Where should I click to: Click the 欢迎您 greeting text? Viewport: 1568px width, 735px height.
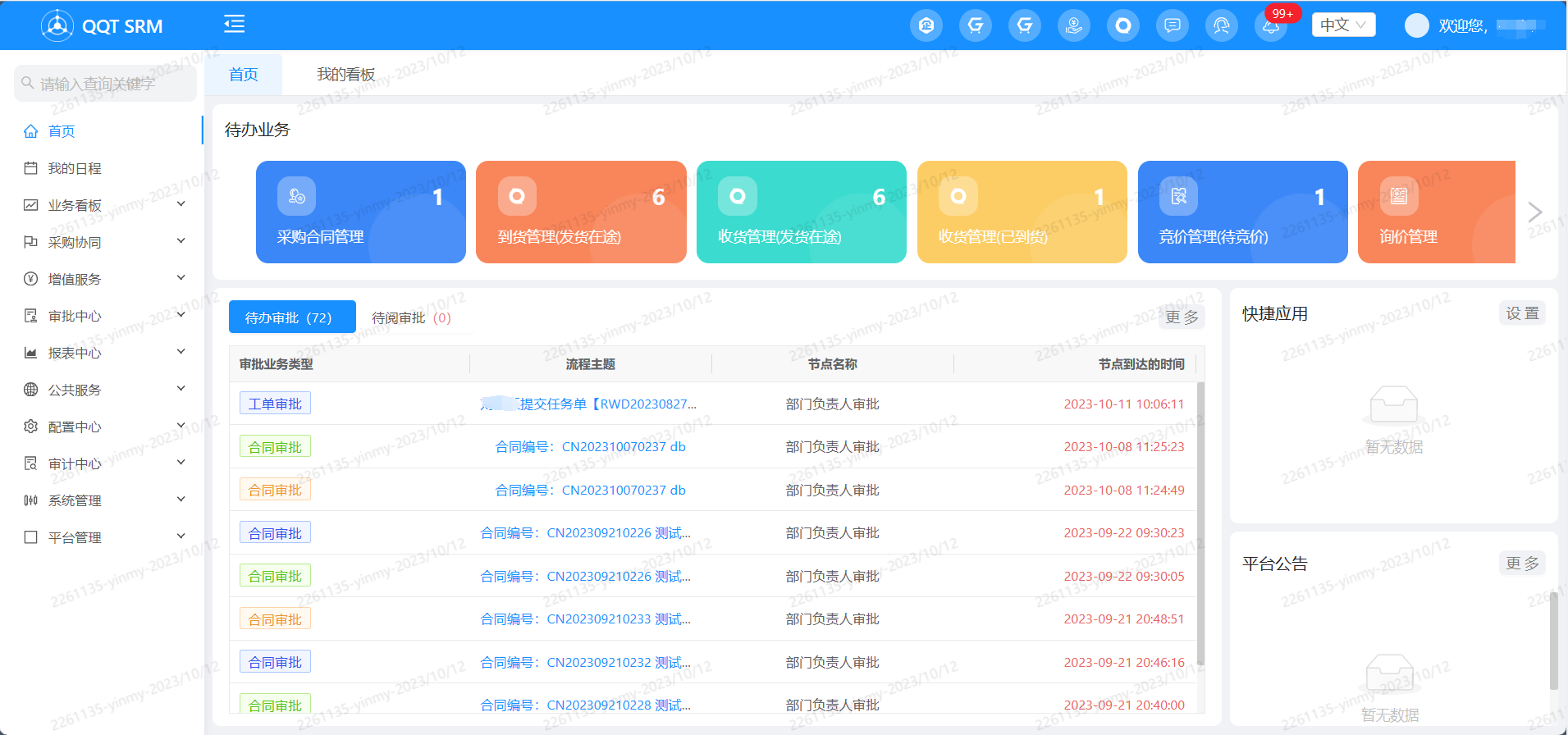1462,26
